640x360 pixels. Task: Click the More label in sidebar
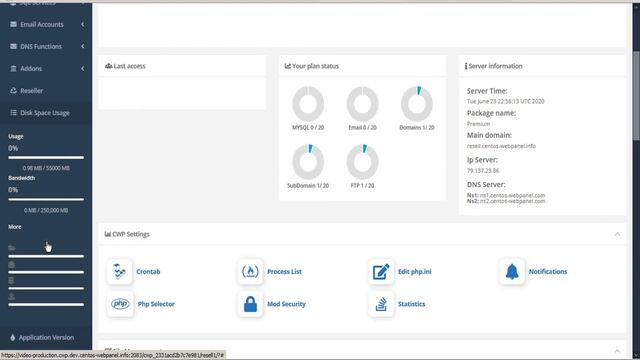tap(15, 227)
